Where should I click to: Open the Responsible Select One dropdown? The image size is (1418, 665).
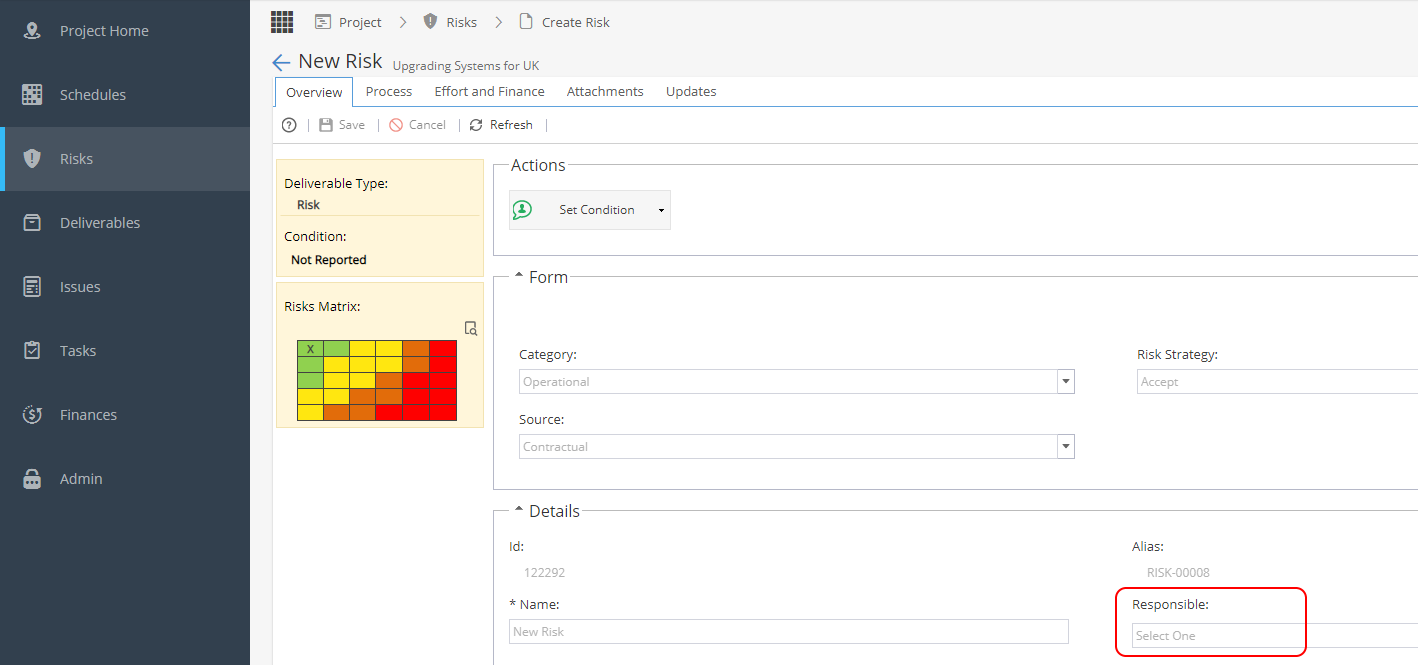pos(1275,636)
